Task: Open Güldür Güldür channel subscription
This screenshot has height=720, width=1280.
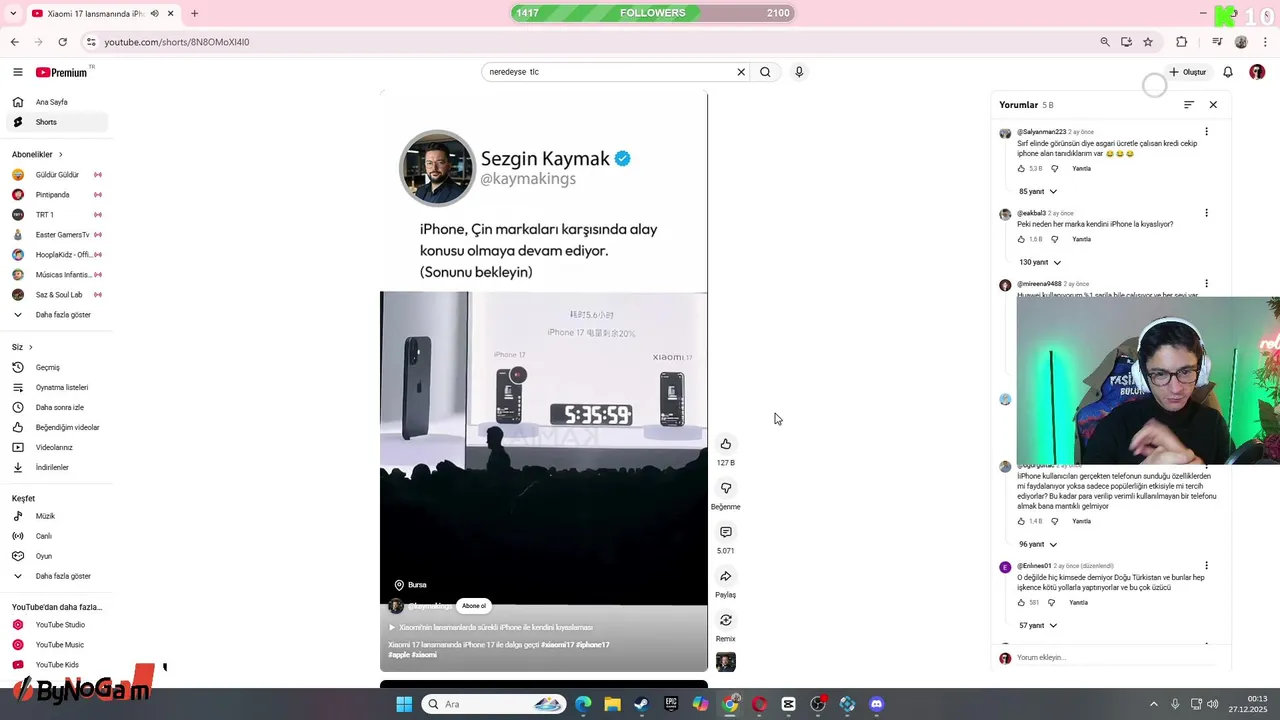Action: [56, 175]
